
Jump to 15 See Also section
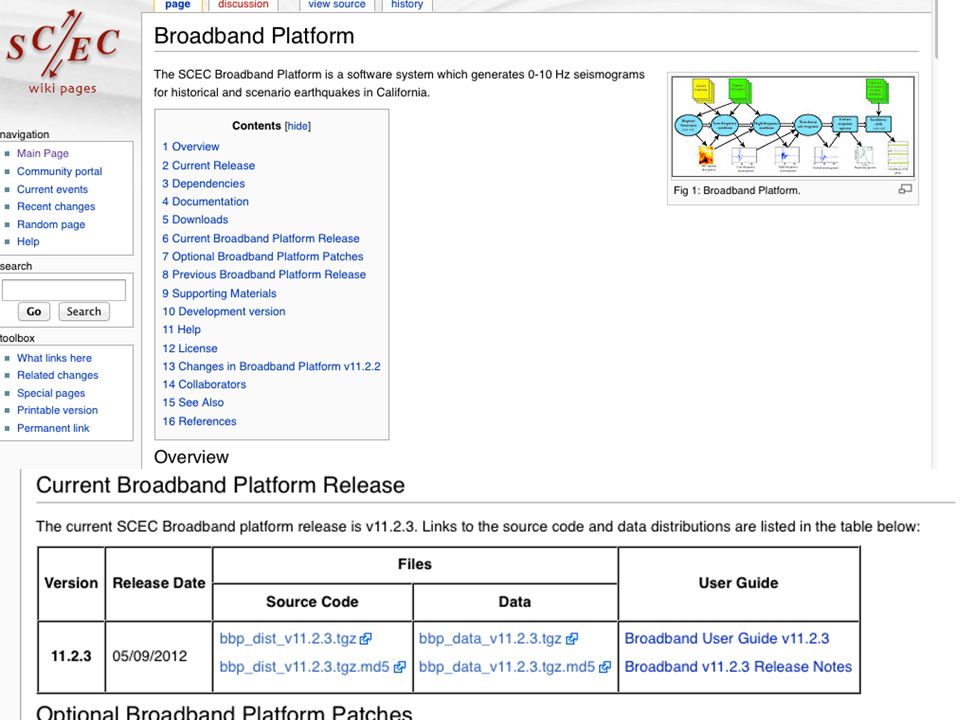pos(193,402)
